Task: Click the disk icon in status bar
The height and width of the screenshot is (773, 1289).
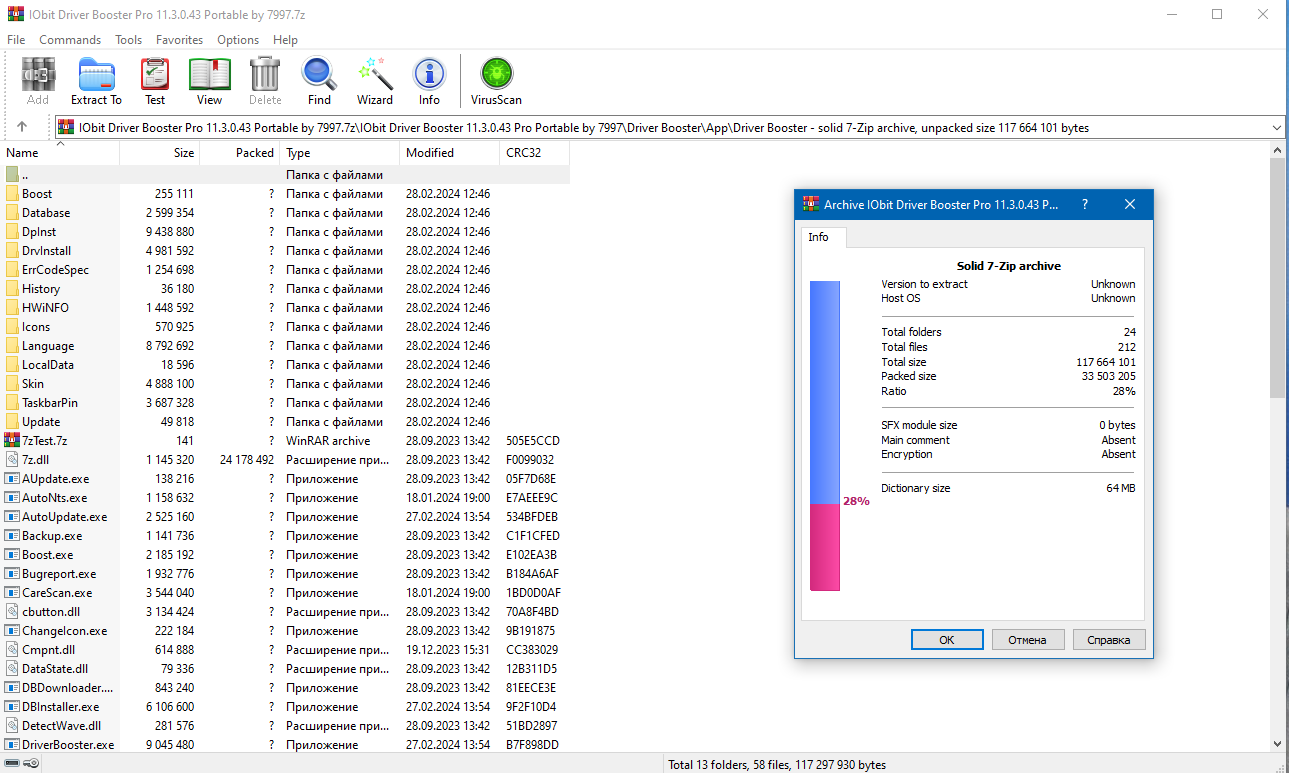Action: click(x=13, y=762)
